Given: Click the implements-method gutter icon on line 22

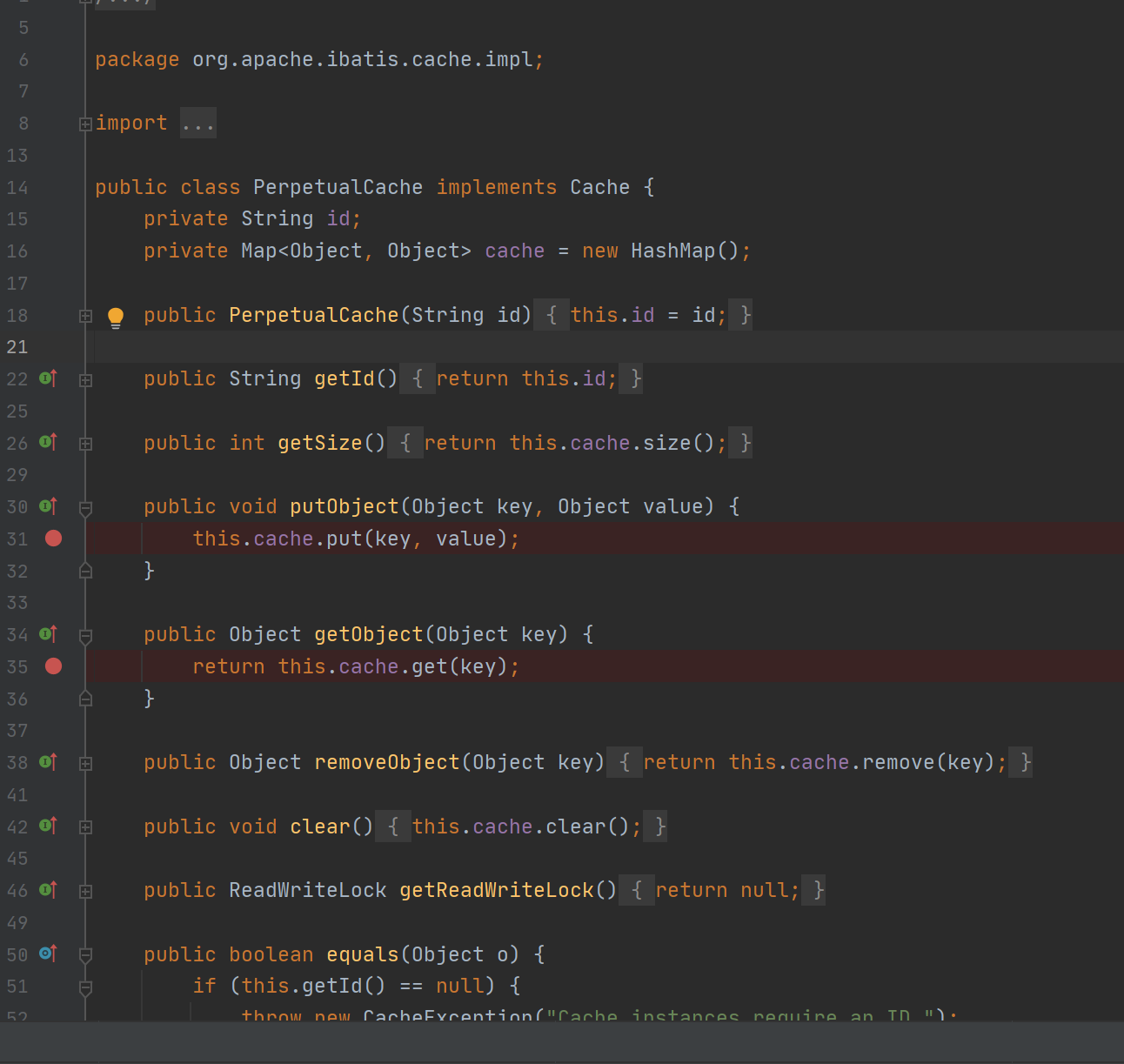Looking at the screenshot, I should click(x=49, y=378).
